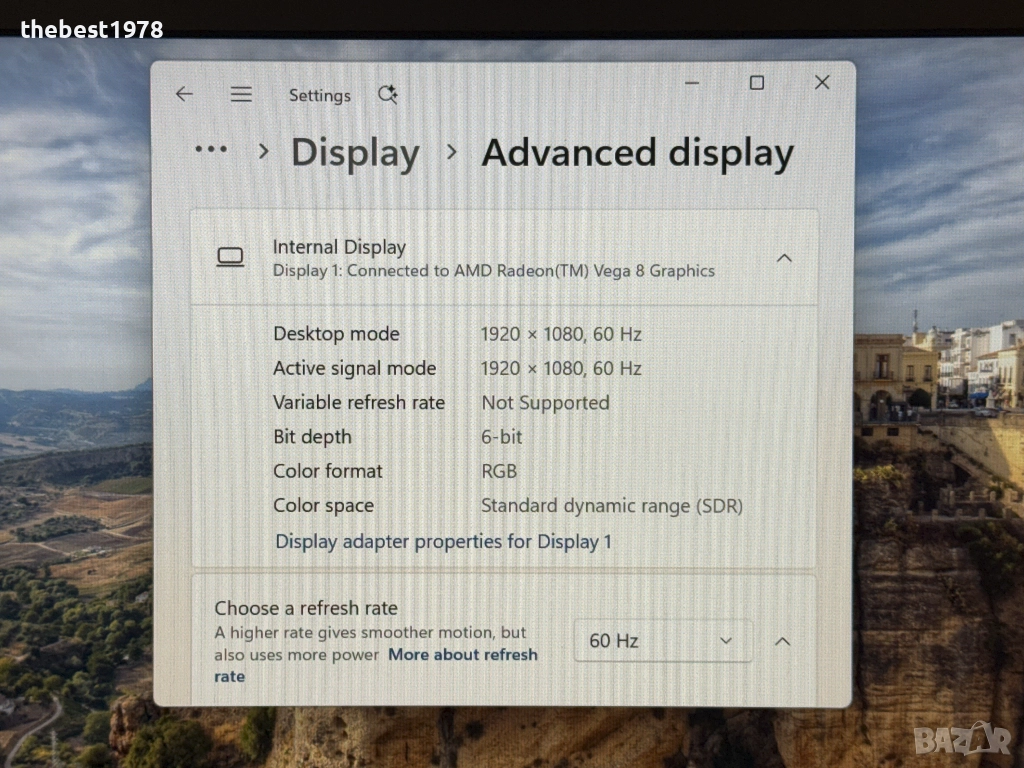Go to the Display breadcrumb page
Screen dimensions: 1024x768
(355, 153)
